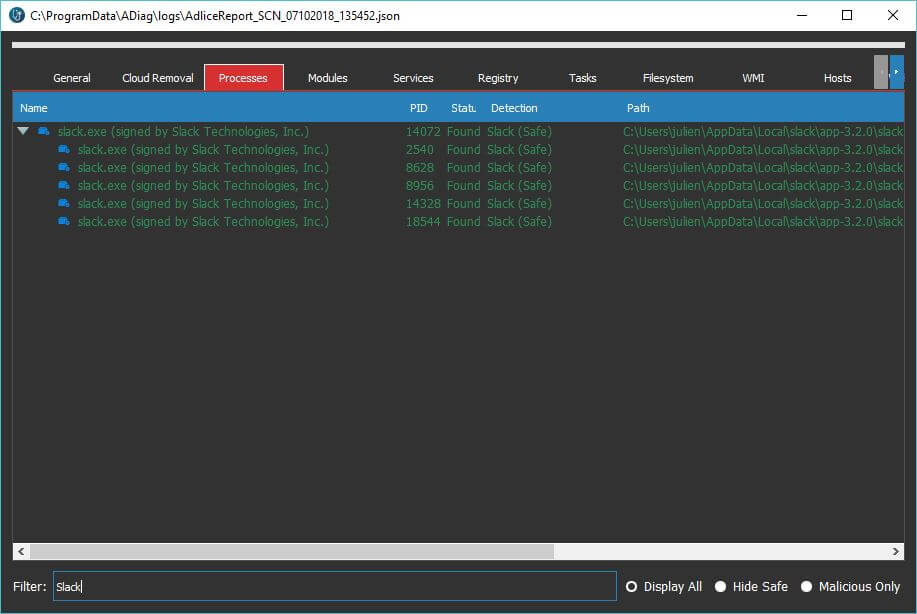The image size is (917, 614).
Task: Collapse the parent slack.exe process tree
Action: pos(23,132)
